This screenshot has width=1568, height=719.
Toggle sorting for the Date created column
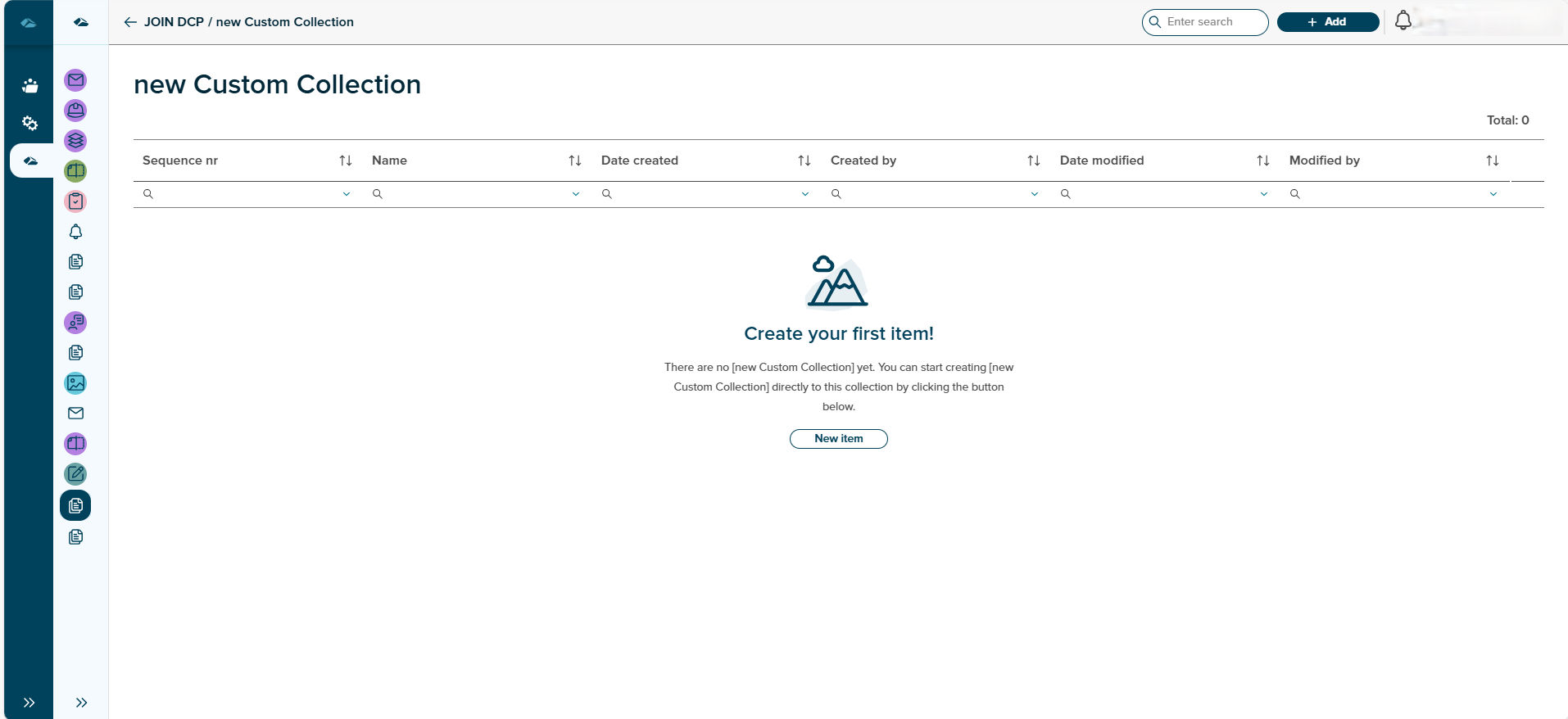click(x=804, y=161)
